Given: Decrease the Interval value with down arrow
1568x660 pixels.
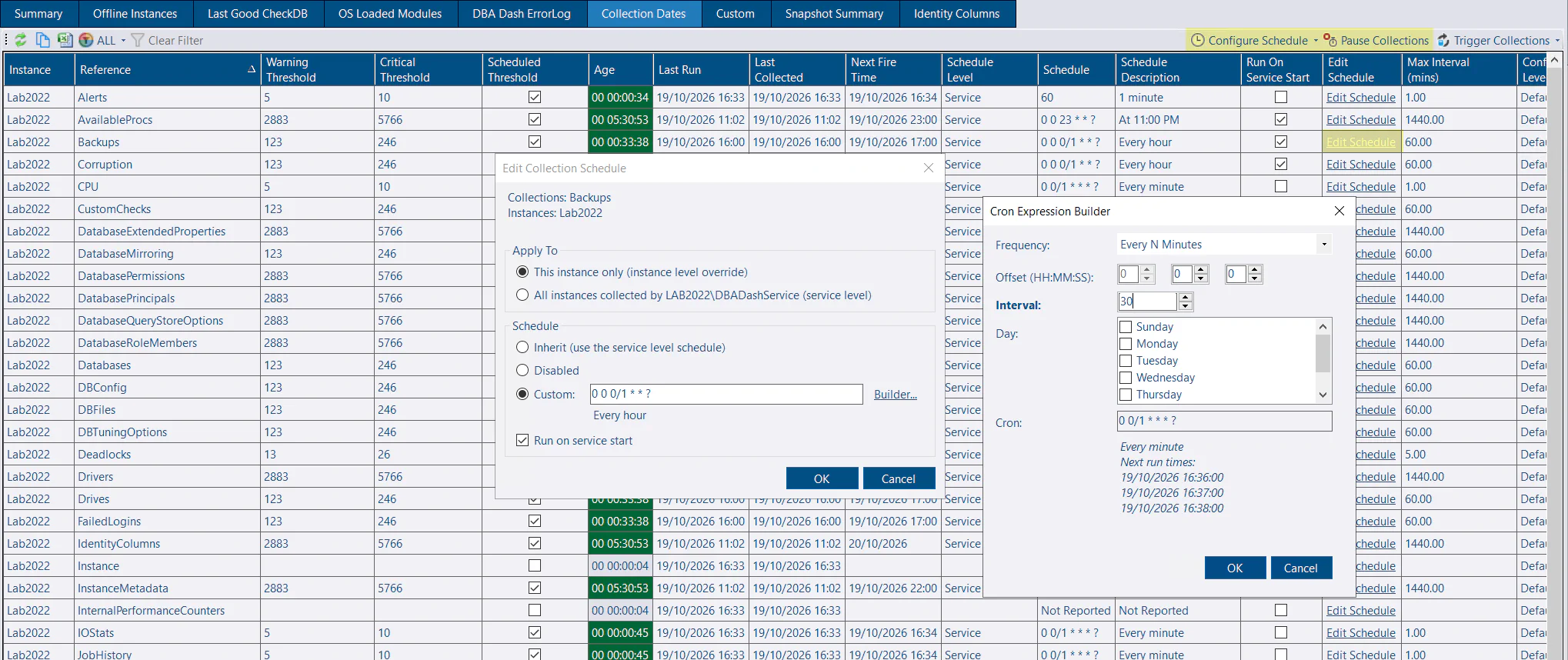Looking at the screenshot, I should [x=1186, y=305].
